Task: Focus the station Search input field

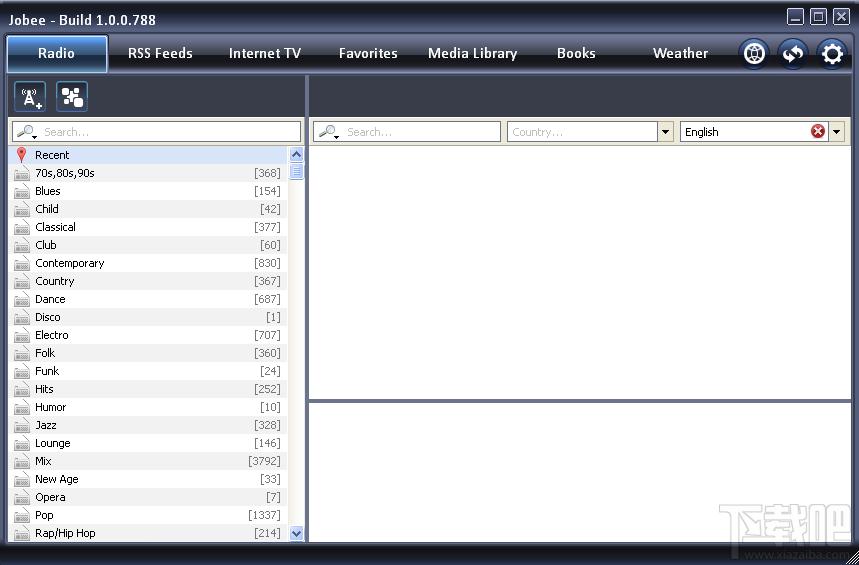Action: [x=407, y=132]
